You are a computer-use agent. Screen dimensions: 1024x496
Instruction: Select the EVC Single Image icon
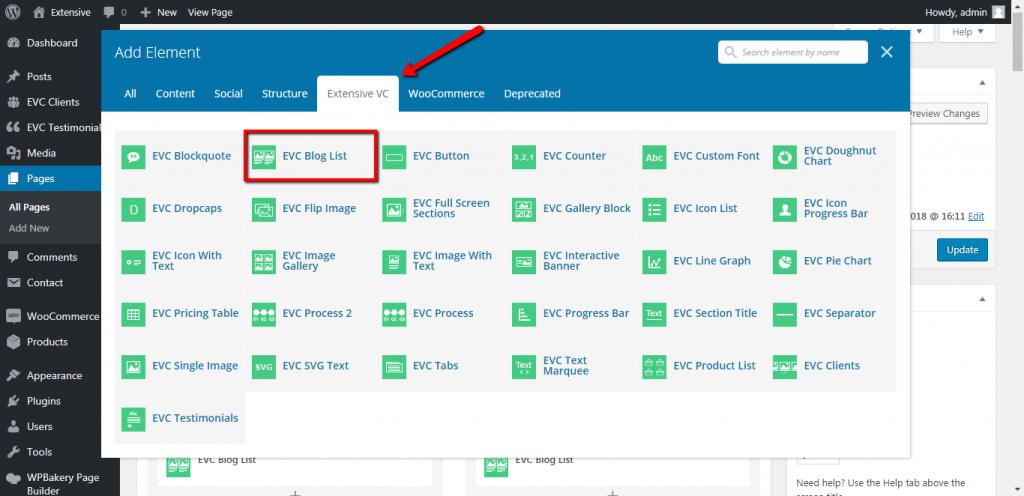point(133,366)
